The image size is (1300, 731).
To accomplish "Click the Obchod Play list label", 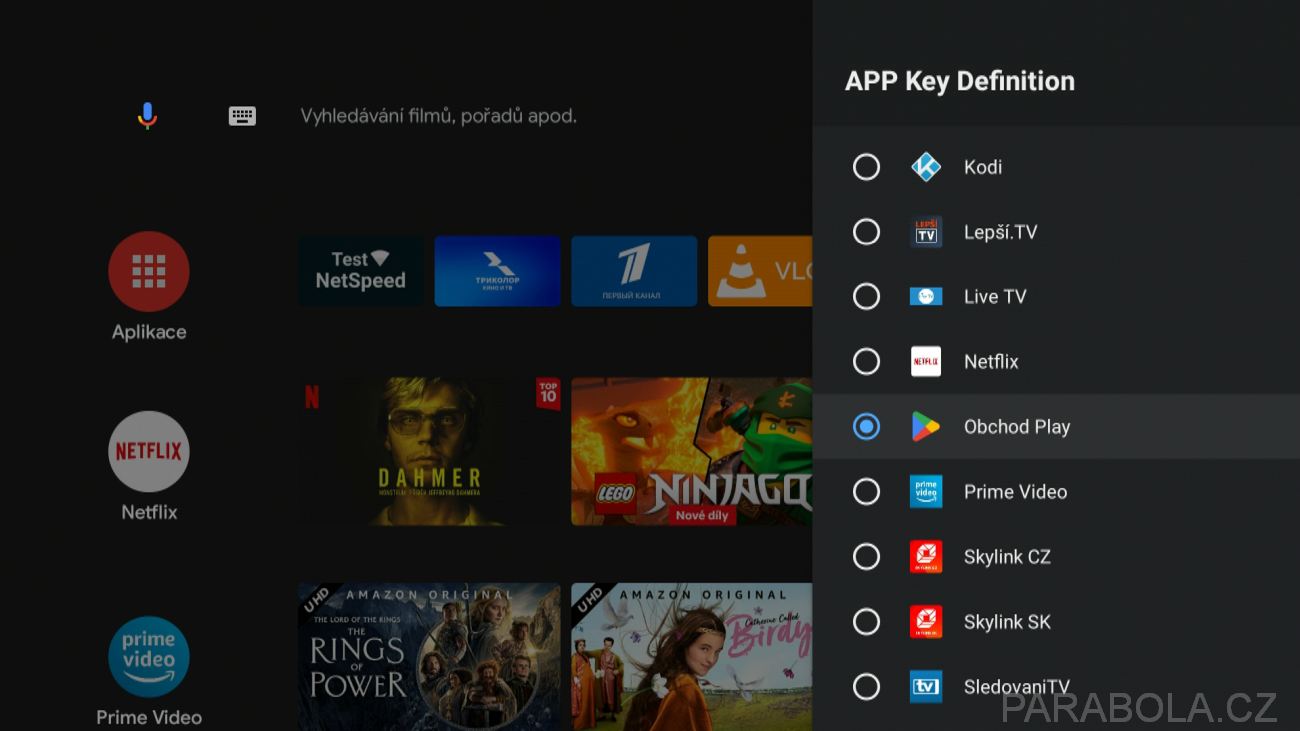I will (x=1017, y=427).
